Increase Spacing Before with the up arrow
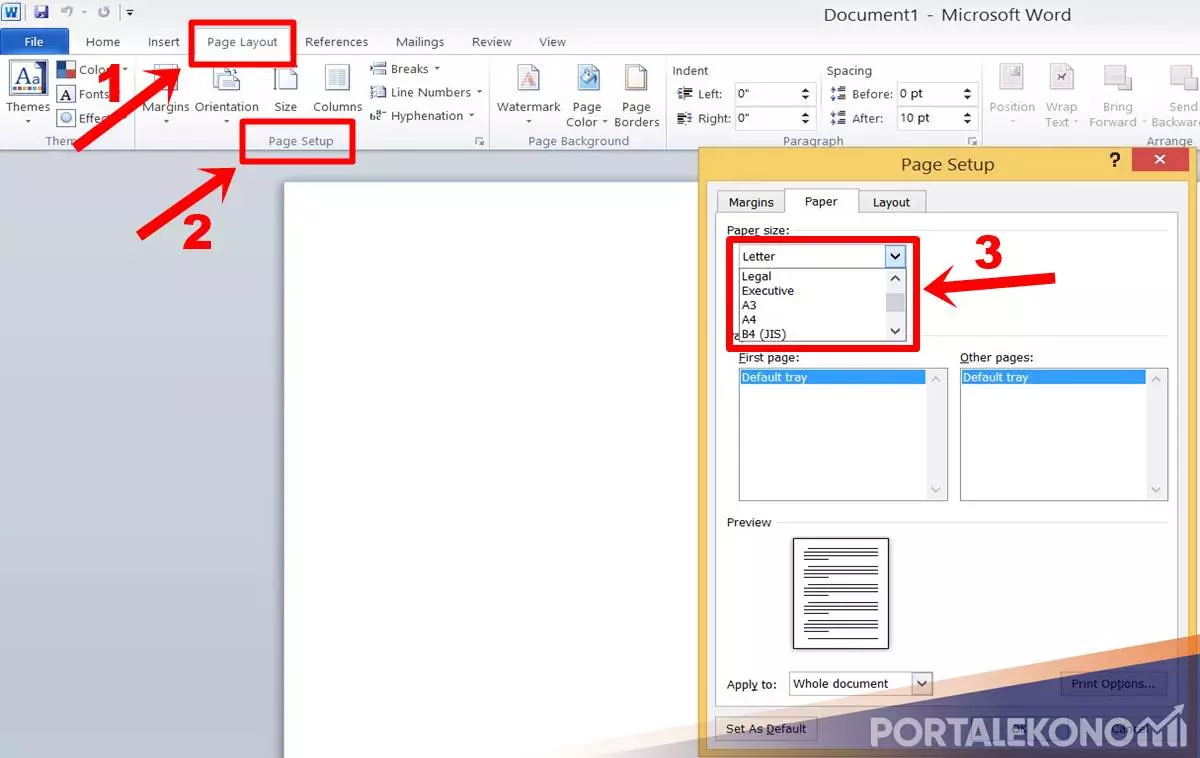1200x758 pixels. [x=968, y=89]
